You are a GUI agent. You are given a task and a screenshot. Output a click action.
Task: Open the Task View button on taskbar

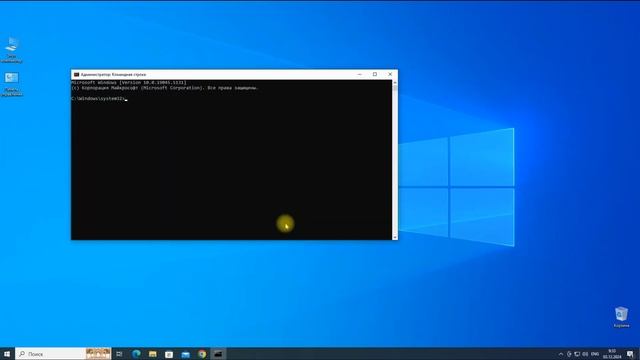click(x=119, y=354)
